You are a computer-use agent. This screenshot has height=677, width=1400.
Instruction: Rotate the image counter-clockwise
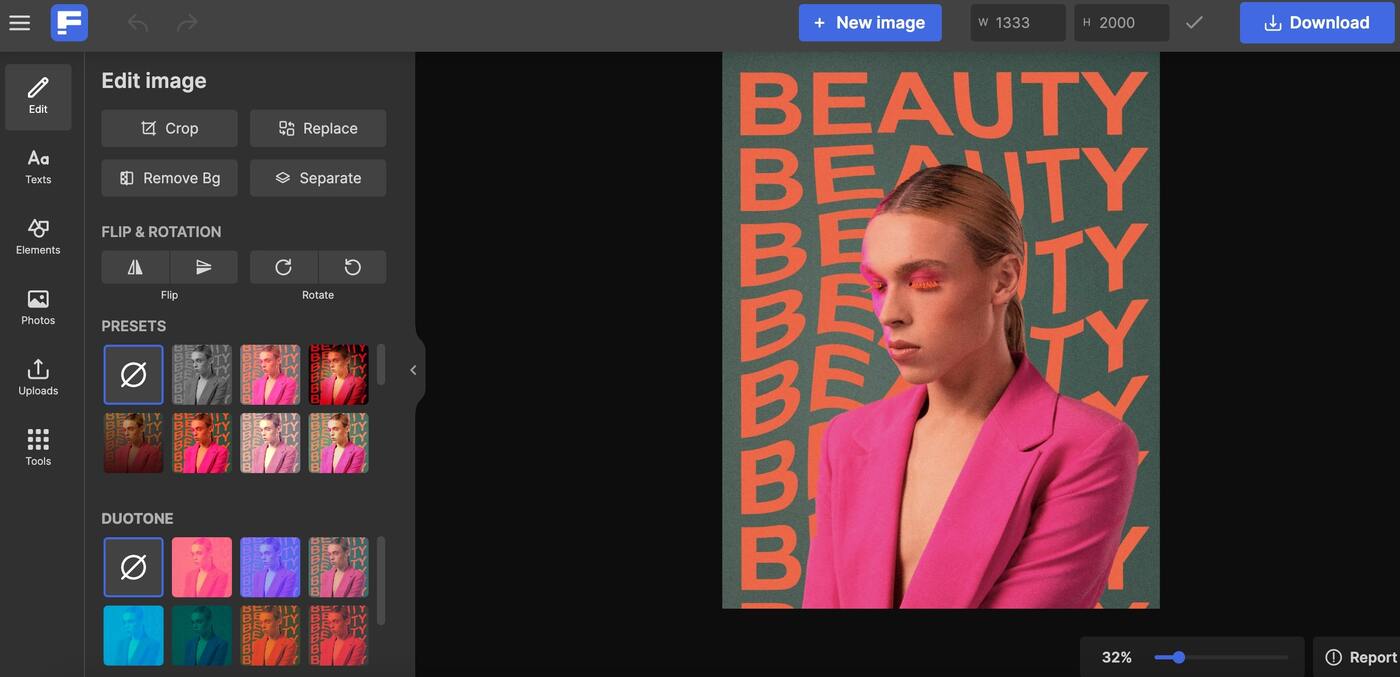(352, 267)
